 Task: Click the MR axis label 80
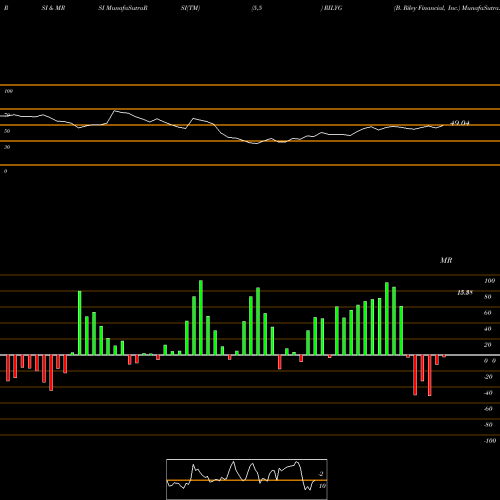[488, 297]
